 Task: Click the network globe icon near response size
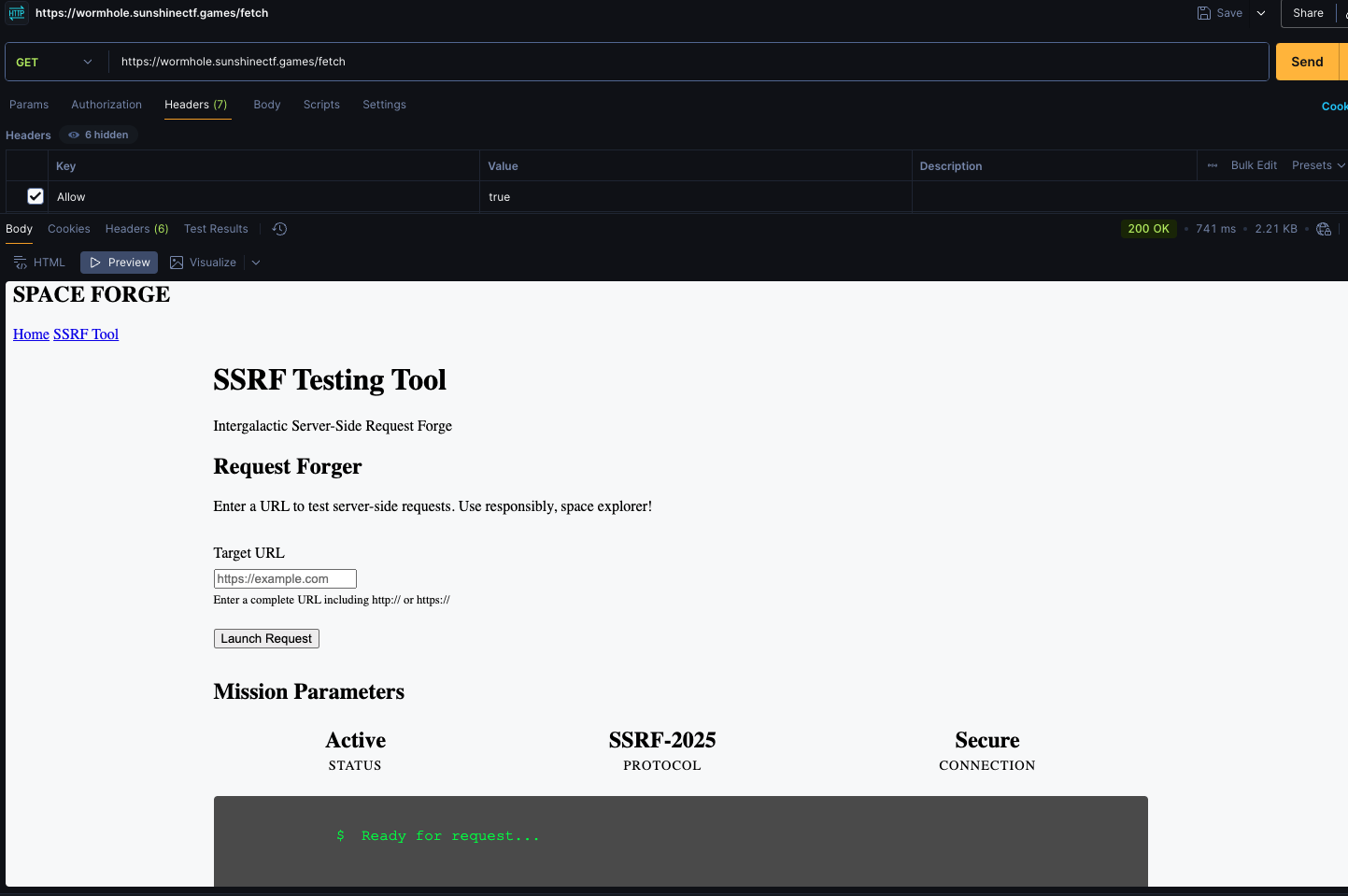click(x=1323, y=229)
